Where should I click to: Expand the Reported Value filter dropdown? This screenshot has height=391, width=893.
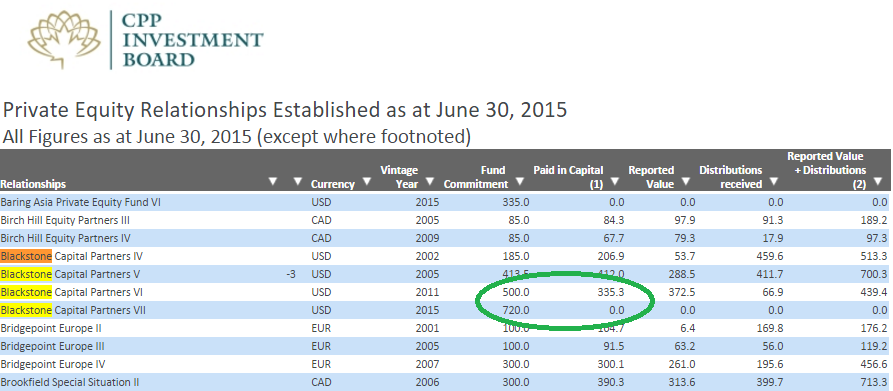click(x=685, y=183)
